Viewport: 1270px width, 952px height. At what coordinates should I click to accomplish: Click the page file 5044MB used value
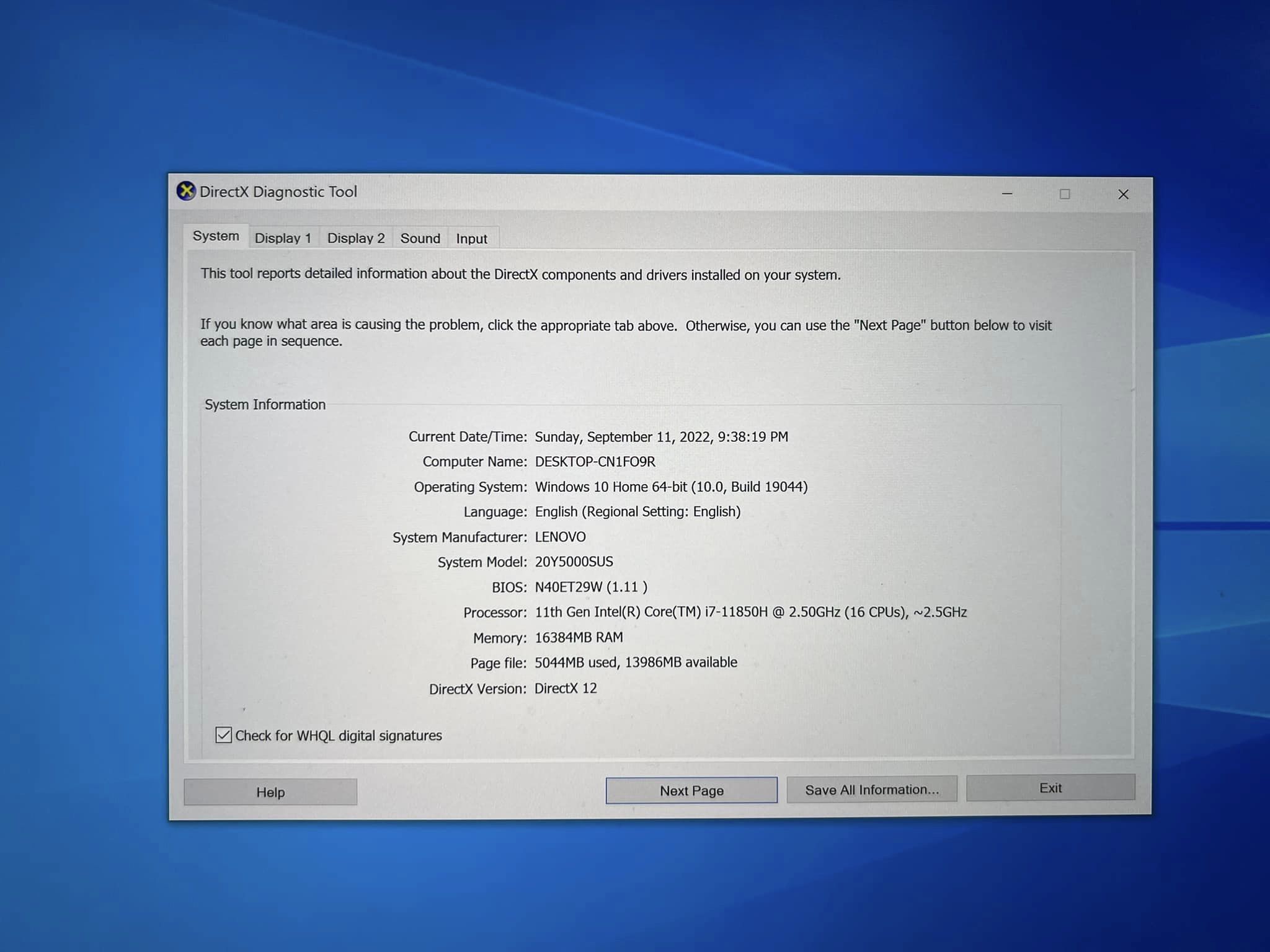pos(636,663)
